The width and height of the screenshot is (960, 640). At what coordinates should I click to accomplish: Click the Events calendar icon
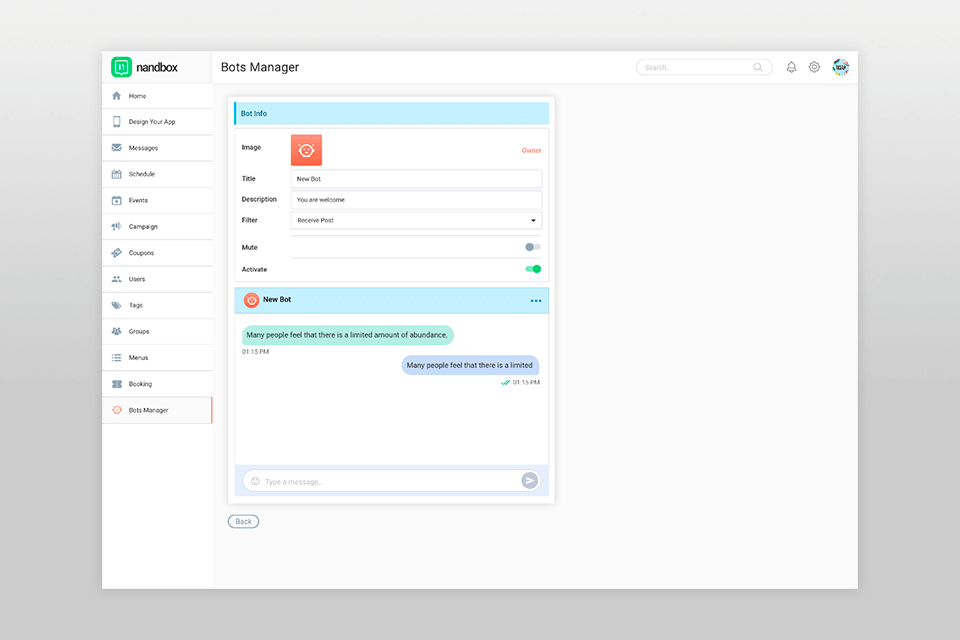tap(116, 200)
